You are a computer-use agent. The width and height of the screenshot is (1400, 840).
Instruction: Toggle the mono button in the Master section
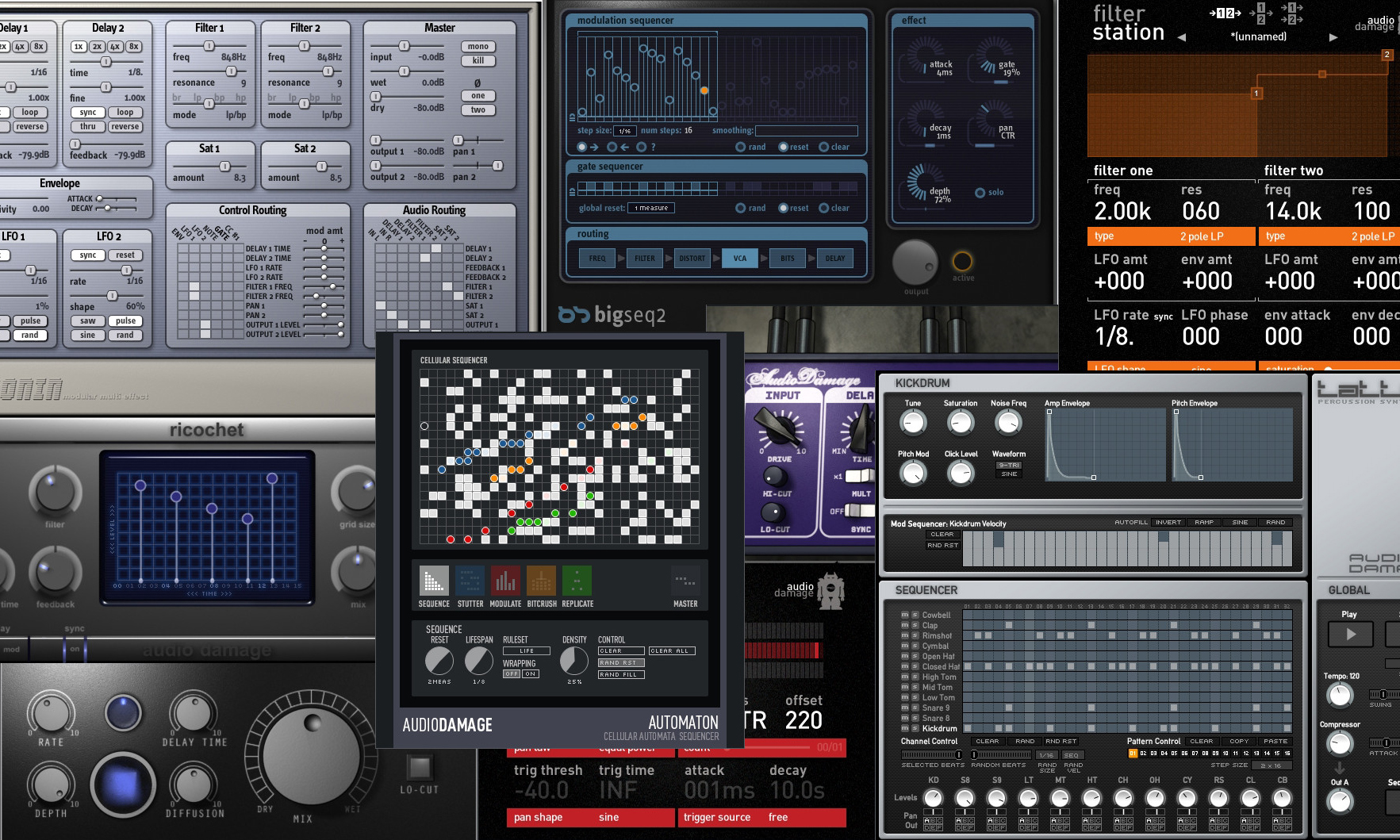pos(478,47)
